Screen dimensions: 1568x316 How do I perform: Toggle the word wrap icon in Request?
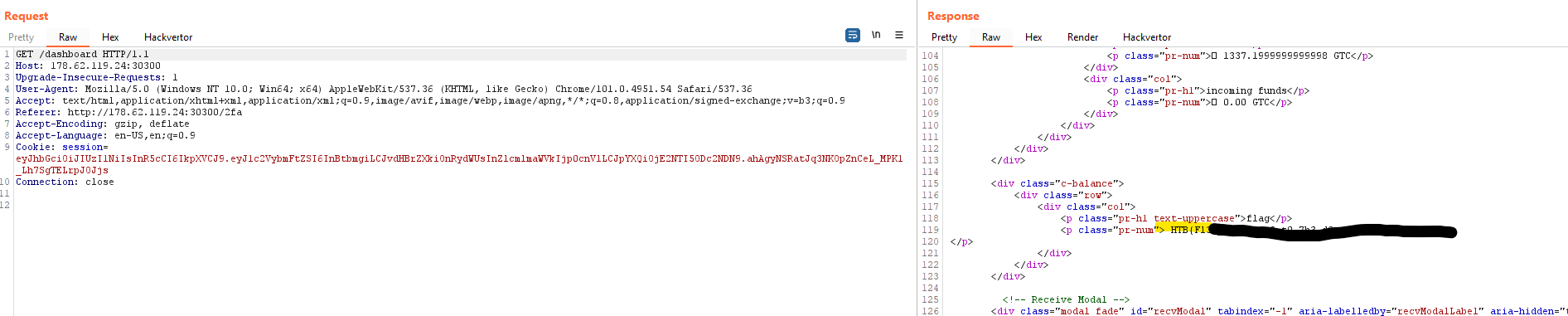pyautogui.click(x=852, y=35)
